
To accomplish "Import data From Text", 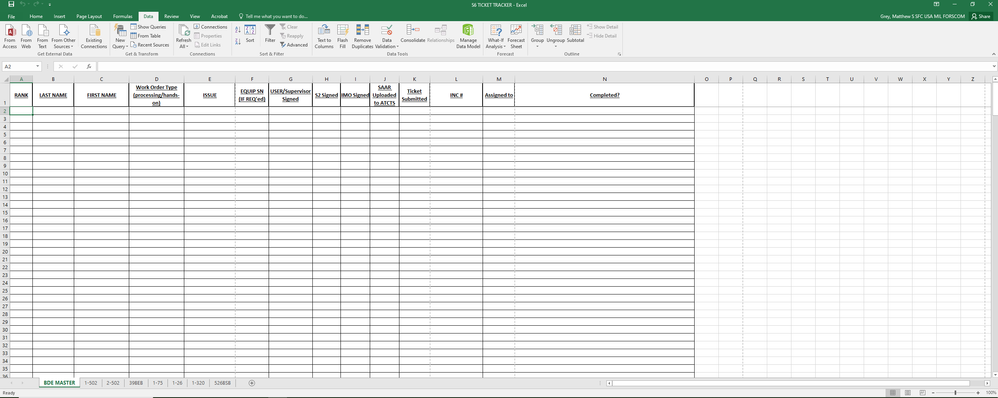I will (42, 36).
